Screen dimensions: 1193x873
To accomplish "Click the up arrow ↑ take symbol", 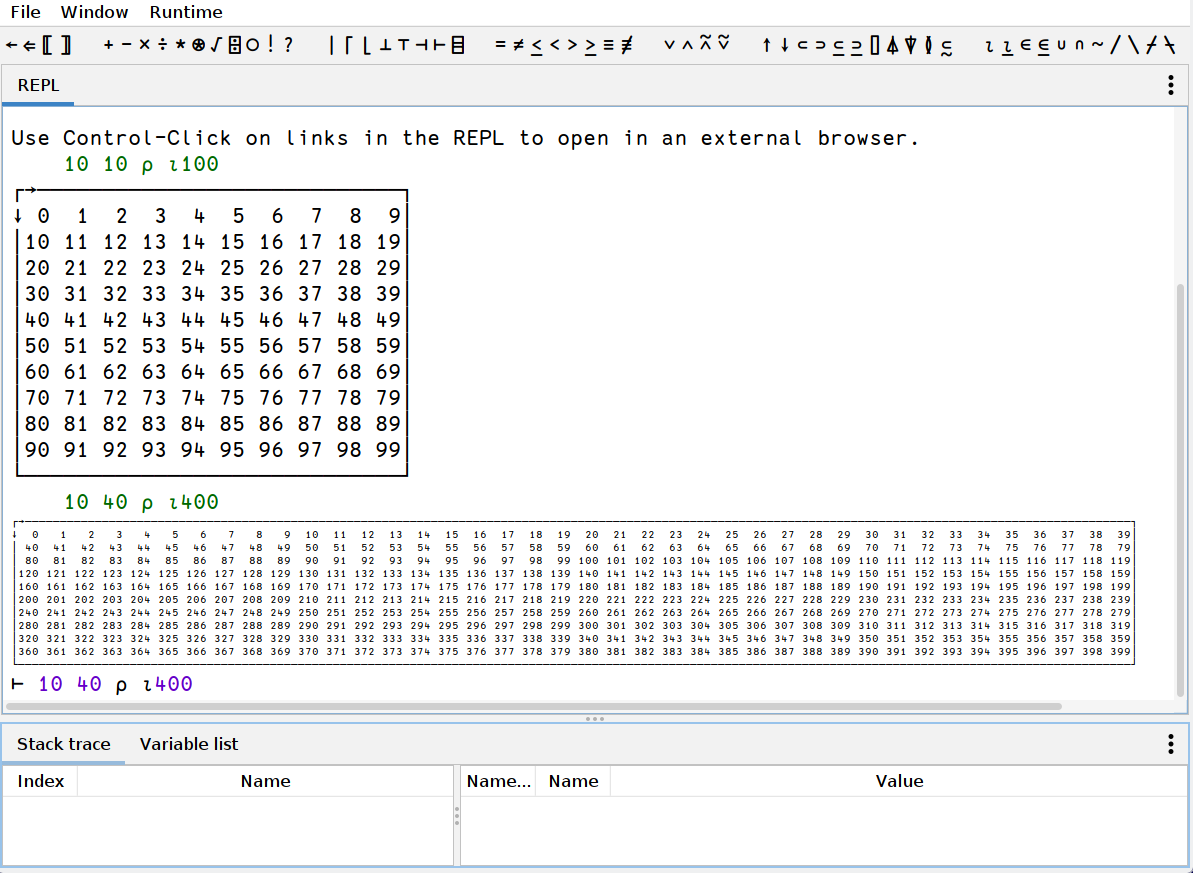I will tap(766, 45).
